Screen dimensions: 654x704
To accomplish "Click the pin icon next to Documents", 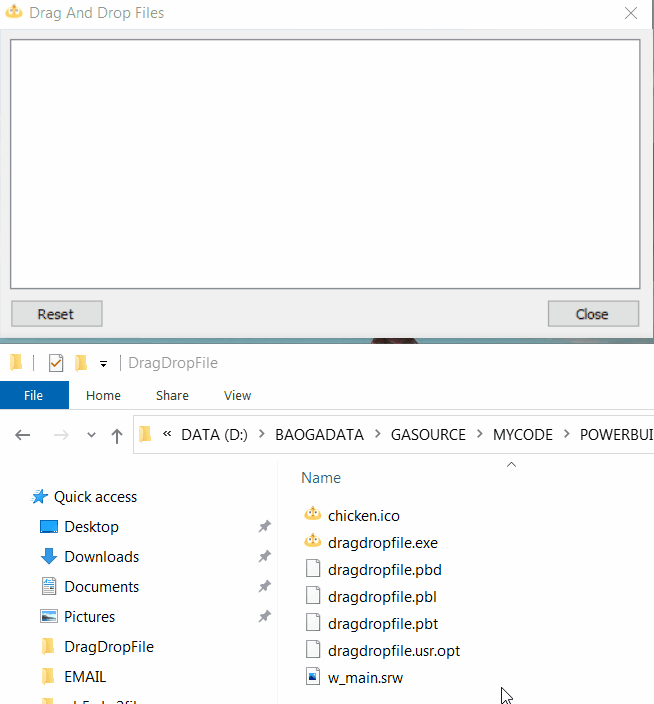I will click(265, 586).
